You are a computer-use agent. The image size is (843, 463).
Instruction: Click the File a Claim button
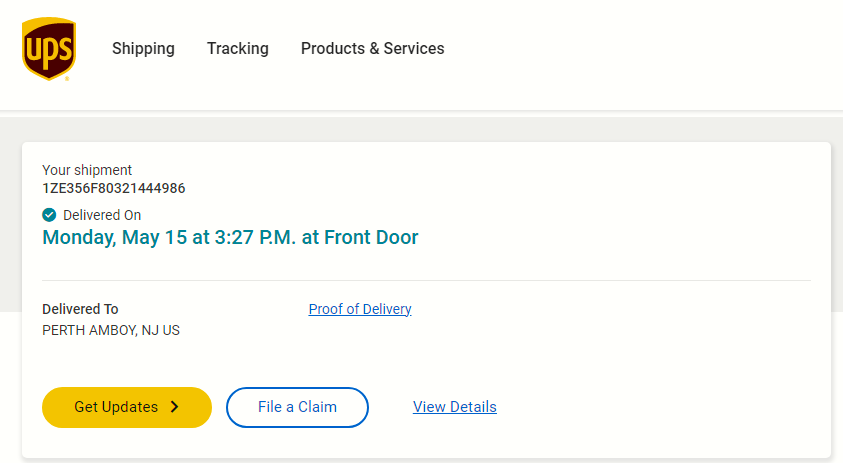click(297, 407)
